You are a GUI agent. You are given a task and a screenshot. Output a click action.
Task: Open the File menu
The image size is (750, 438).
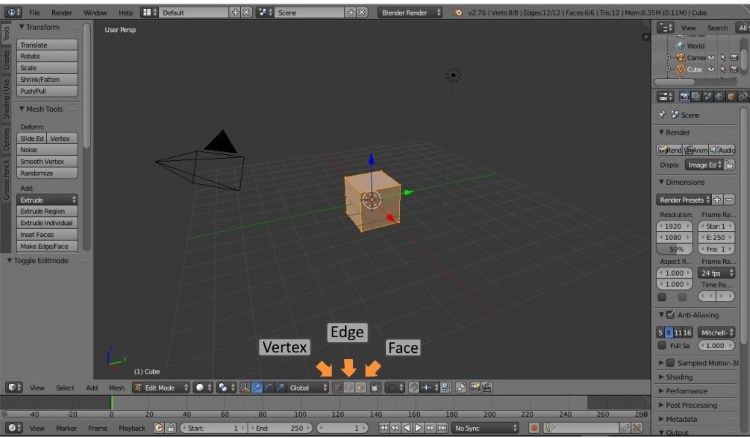34,12
